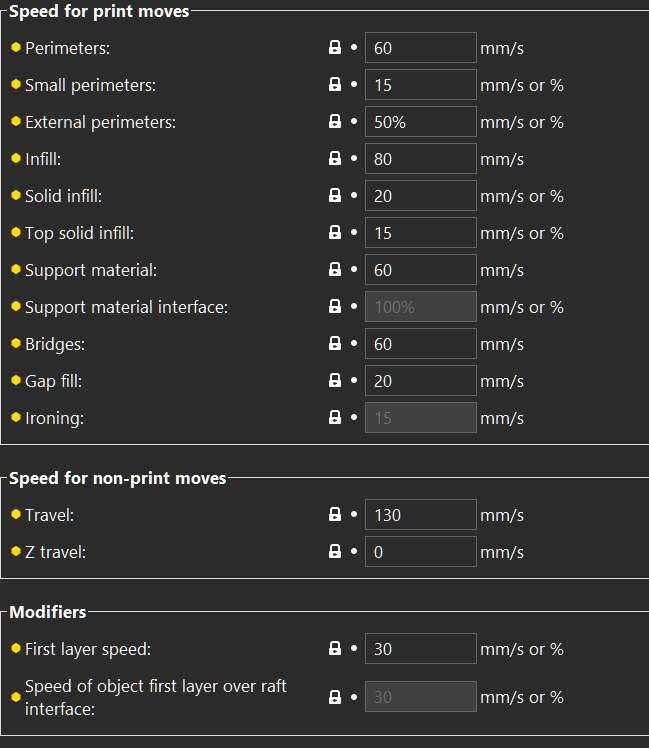649x748 pixels.
Task: Click the lock icon for Support material speed
Action: (335, 270)
